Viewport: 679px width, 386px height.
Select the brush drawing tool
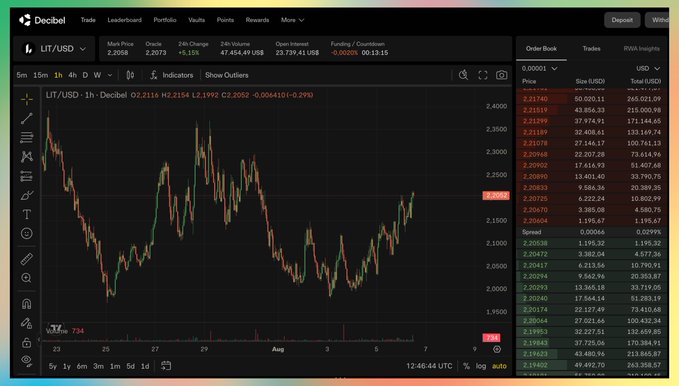tap(26, 195)
